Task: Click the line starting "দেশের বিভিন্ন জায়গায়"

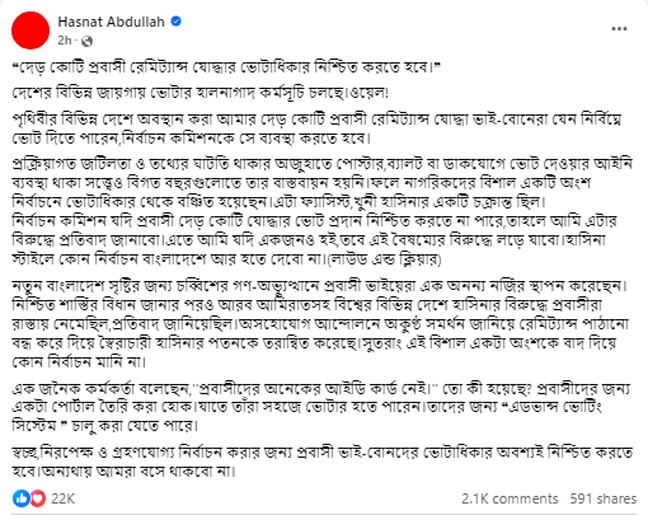Action: (200, 93)
